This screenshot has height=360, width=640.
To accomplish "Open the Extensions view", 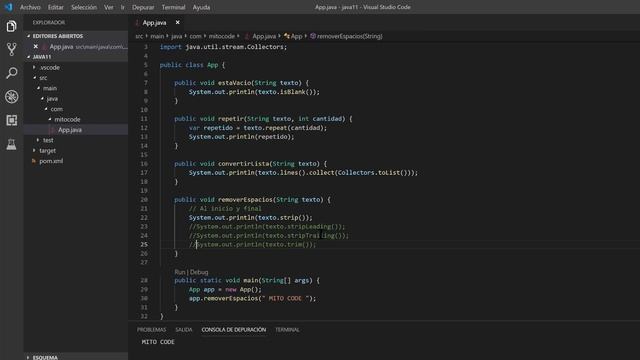I will pyautogui.click(x=11, y=120).
